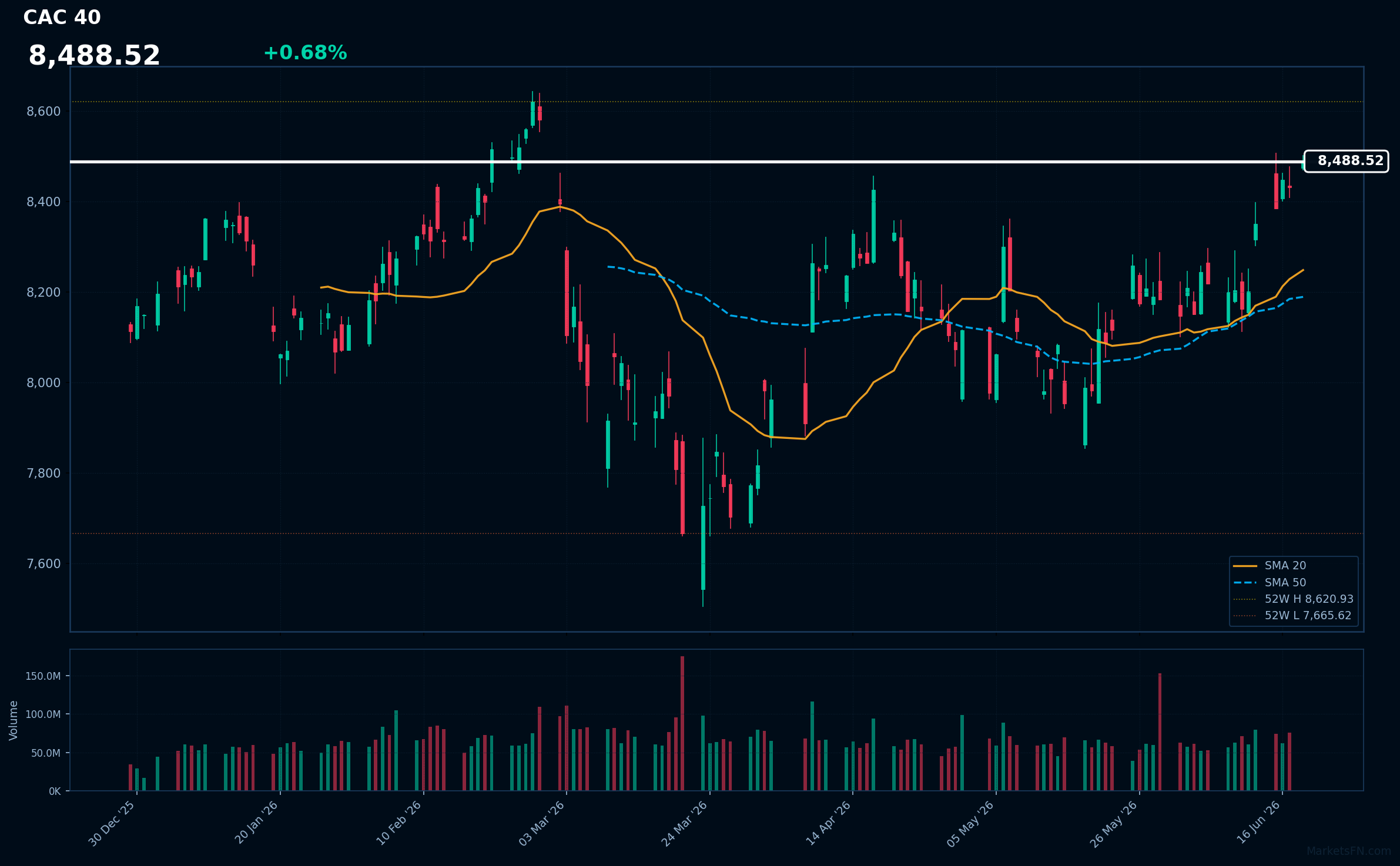Click the CAC 40 chart title
1400x866 pixels.
pos(62,18)
